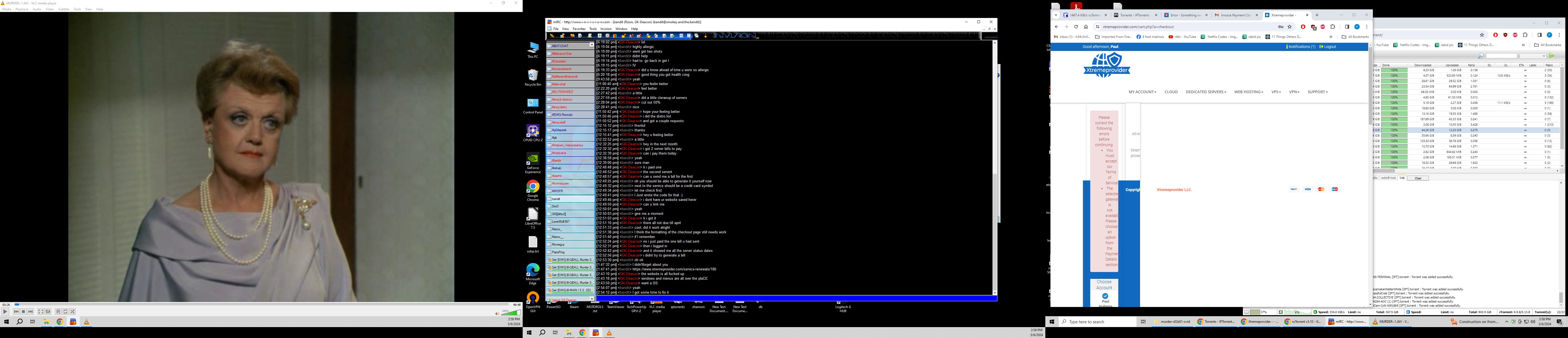Open the mIRC Invision menu
This screenshot has width=1568, height=338.
click(x=606, y=29)
